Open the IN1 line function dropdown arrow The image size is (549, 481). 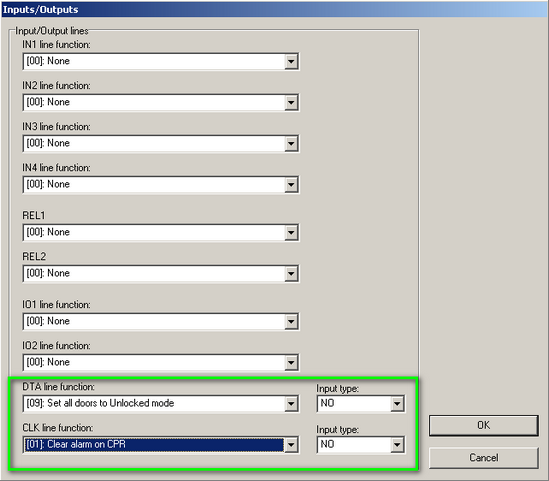point(291,62)
